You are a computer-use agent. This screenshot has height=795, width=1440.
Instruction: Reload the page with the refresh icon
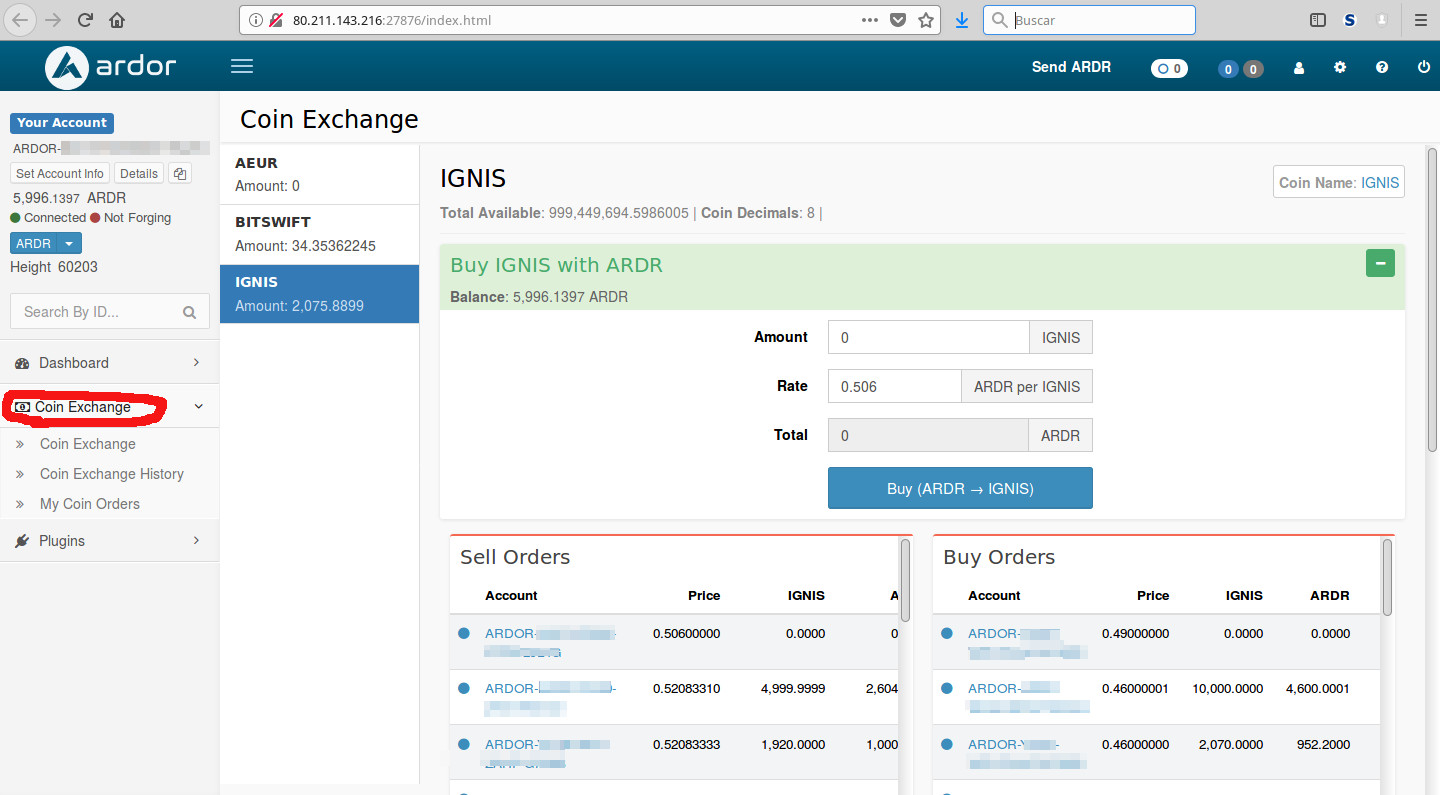[86, 20]
